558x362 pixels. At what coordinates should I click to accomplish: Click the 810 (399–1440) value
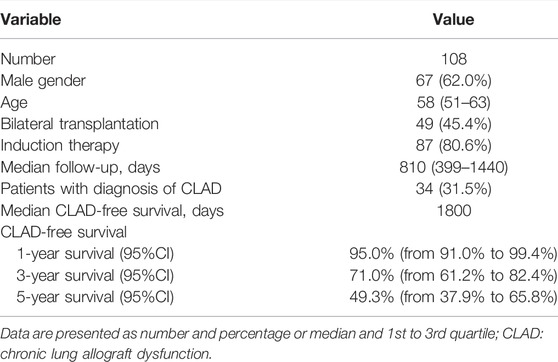(x=454, y=167)
